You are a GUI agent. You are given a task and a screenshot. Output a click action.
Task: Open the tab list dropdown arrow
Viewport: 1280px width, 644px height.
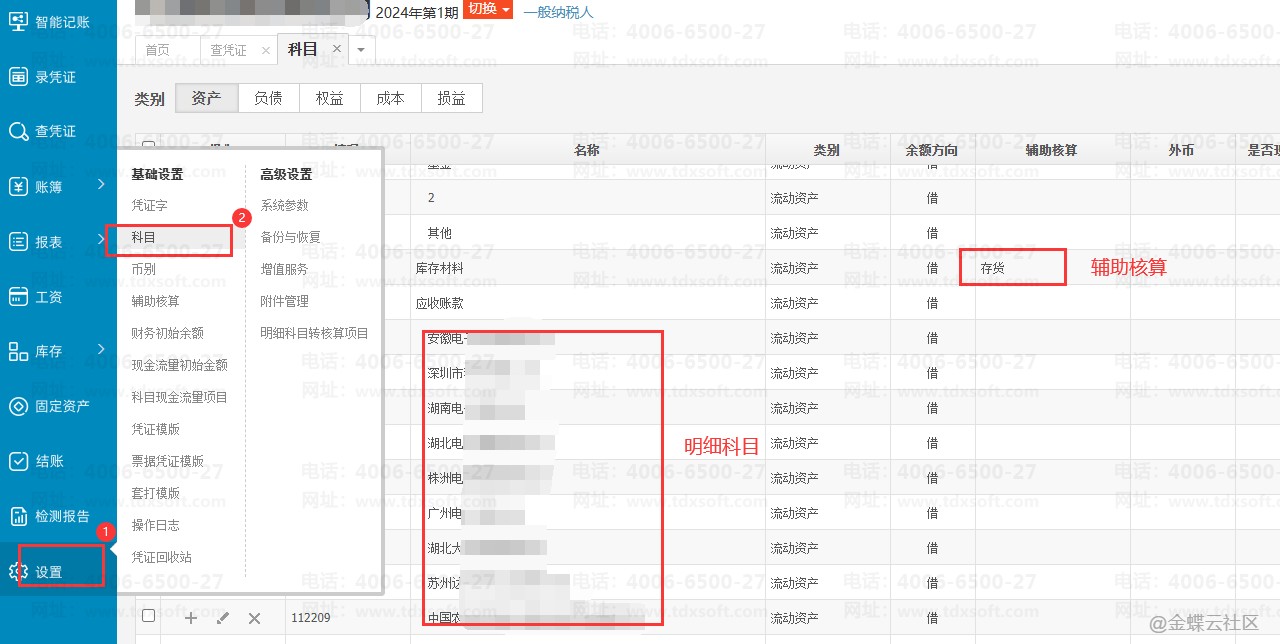pos(361,49)
